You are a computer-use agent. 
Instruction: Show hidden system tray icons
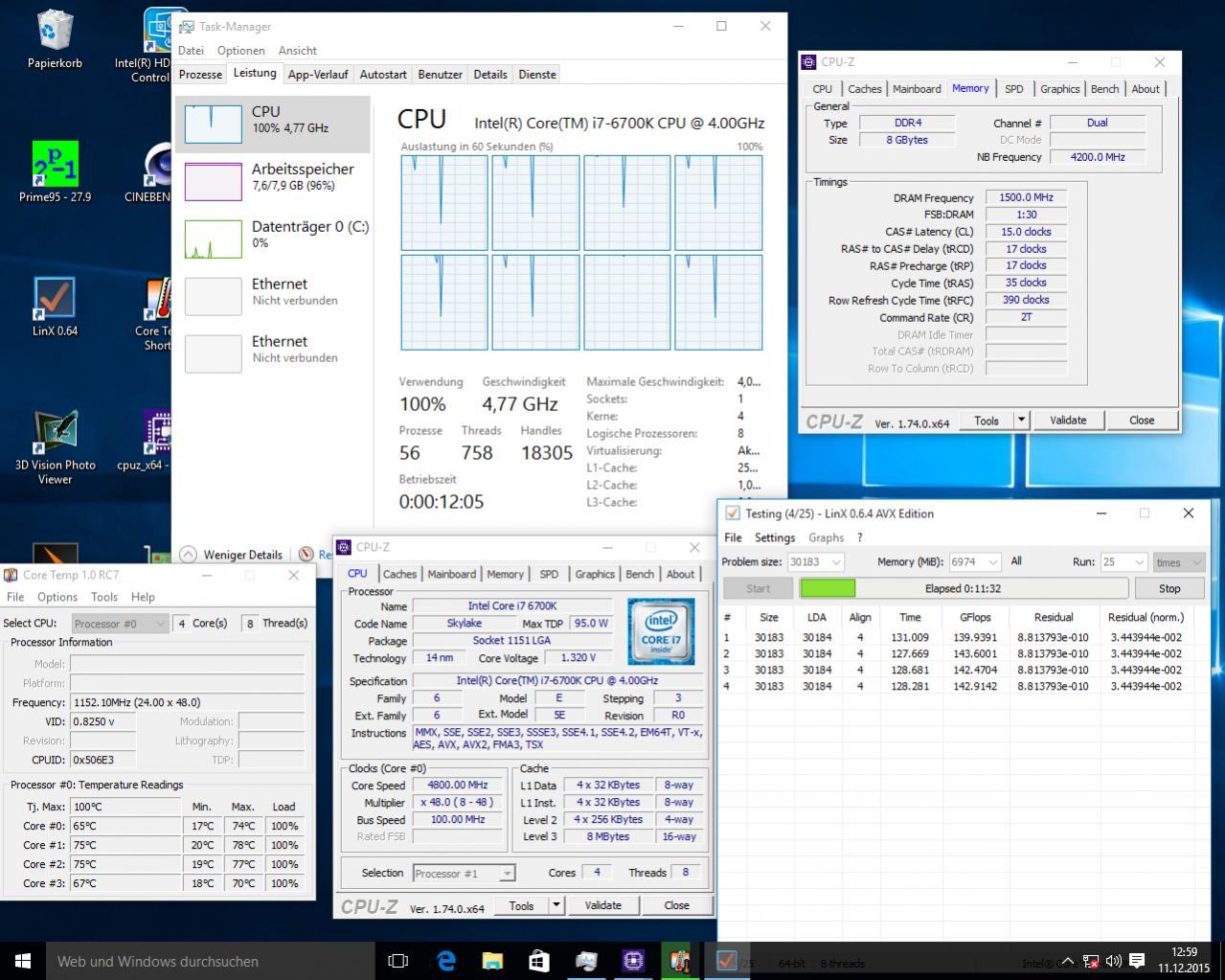click(1068, 961)
